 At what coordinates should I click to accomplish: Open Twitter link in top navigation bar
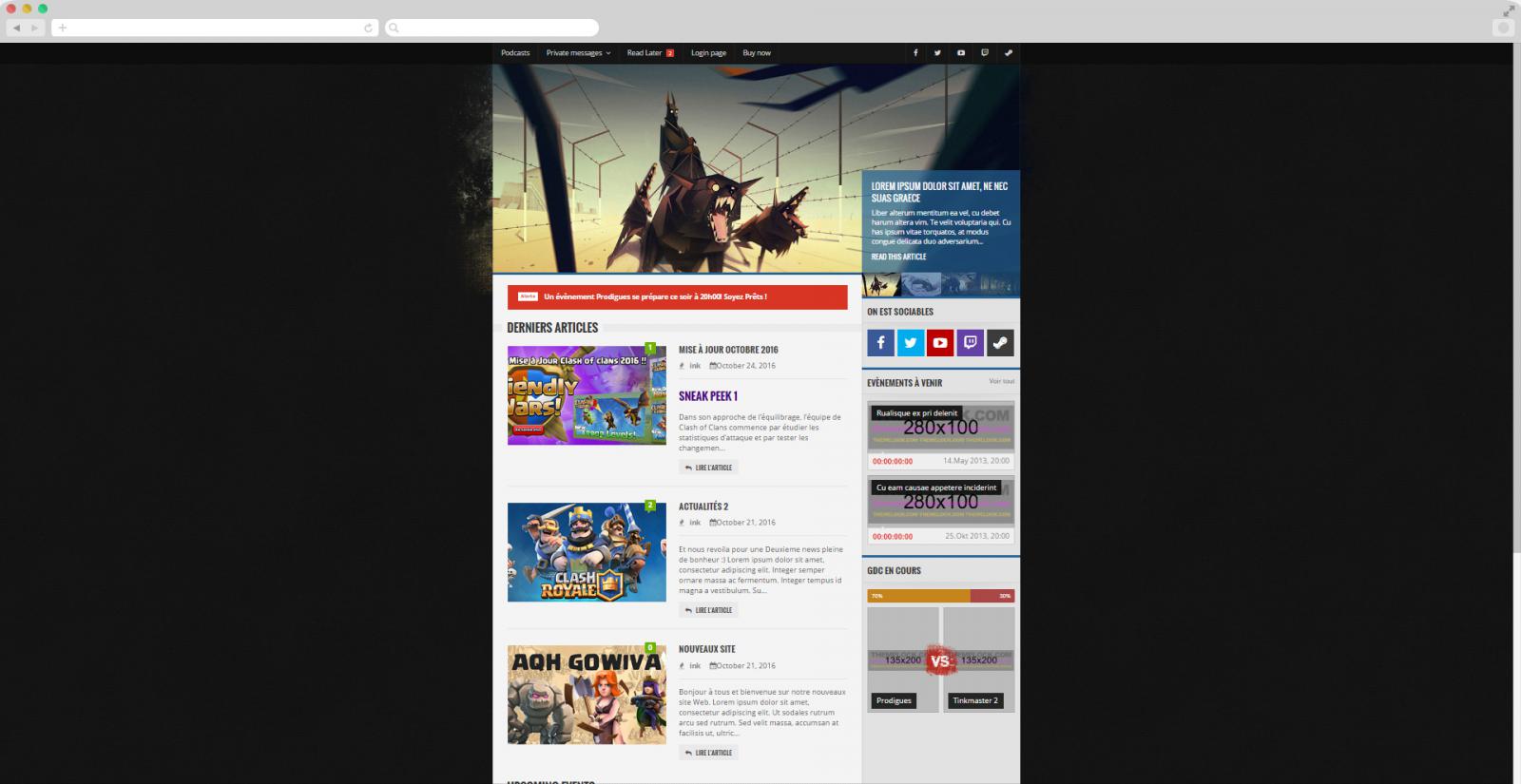(937, 53)
